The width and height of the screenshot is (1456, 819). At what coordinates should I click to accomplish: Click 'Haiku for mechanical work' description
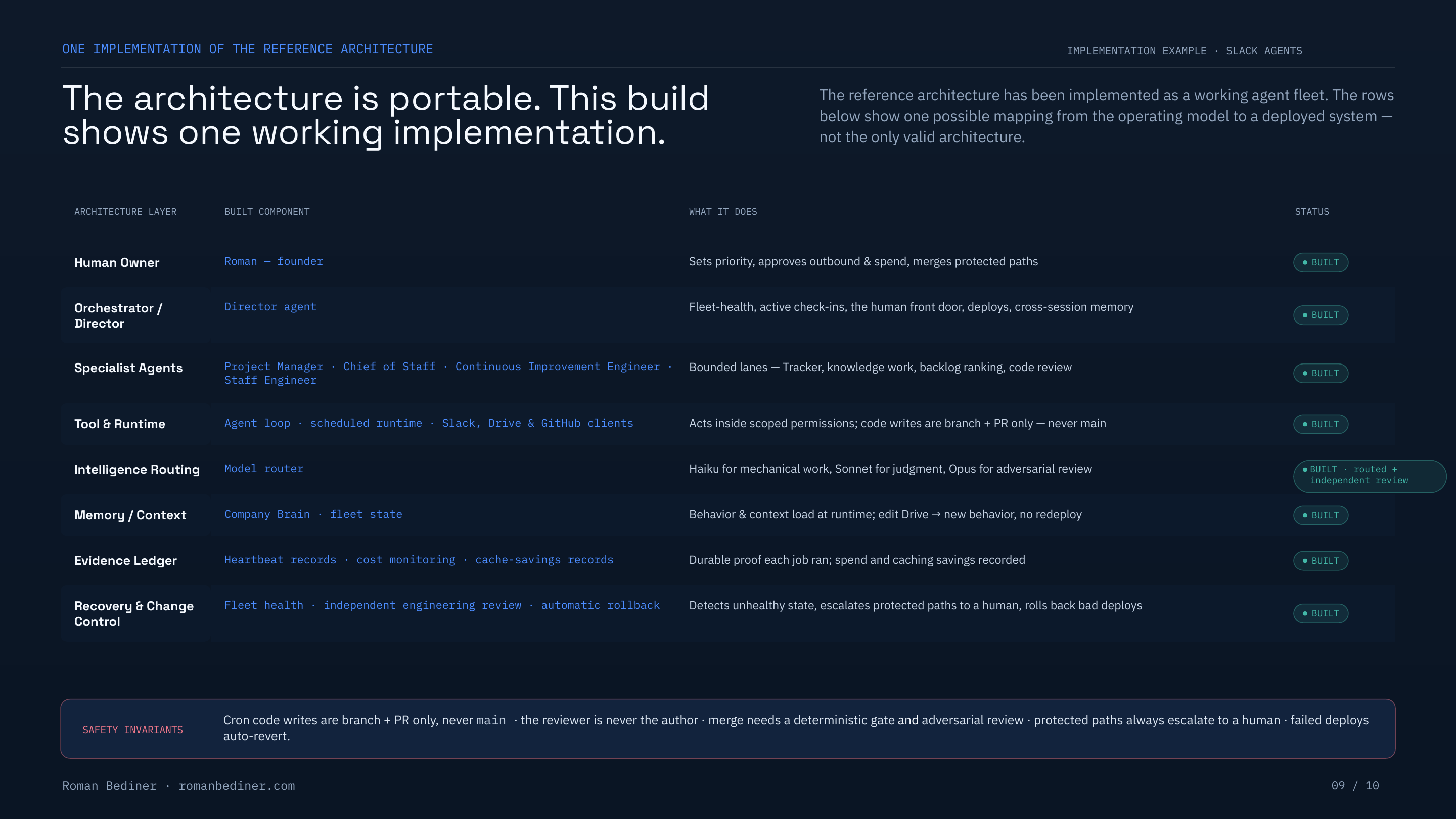(890, 469)
